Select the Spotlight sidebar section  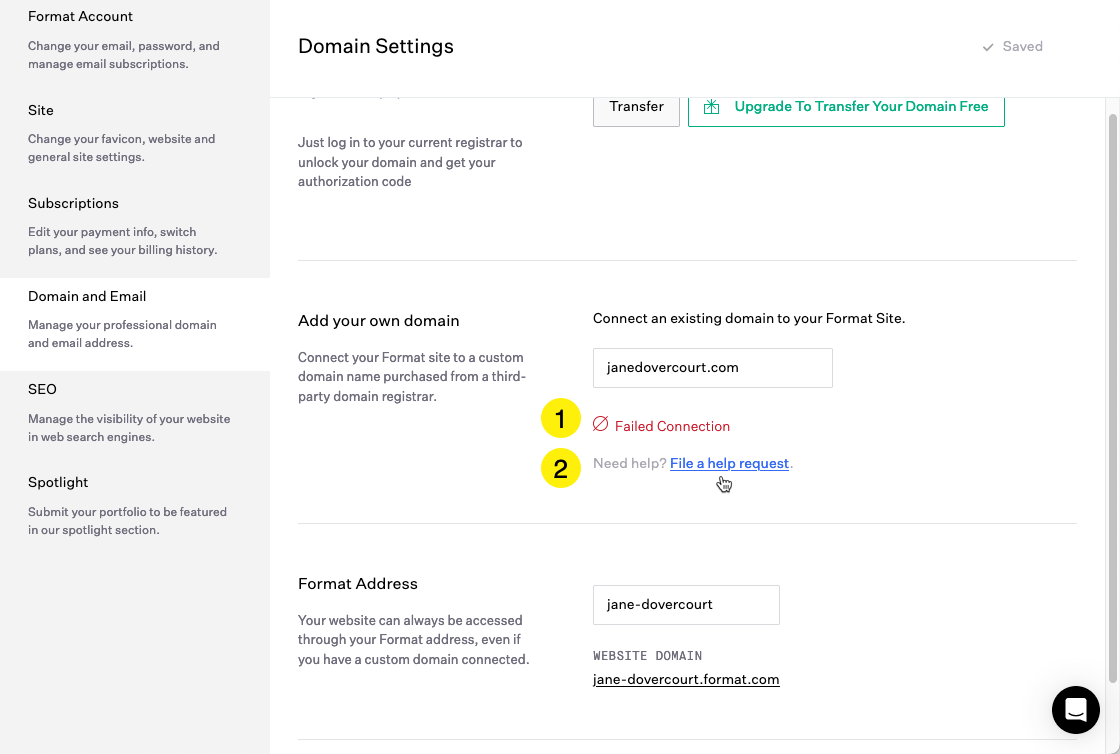pos(57,482)
